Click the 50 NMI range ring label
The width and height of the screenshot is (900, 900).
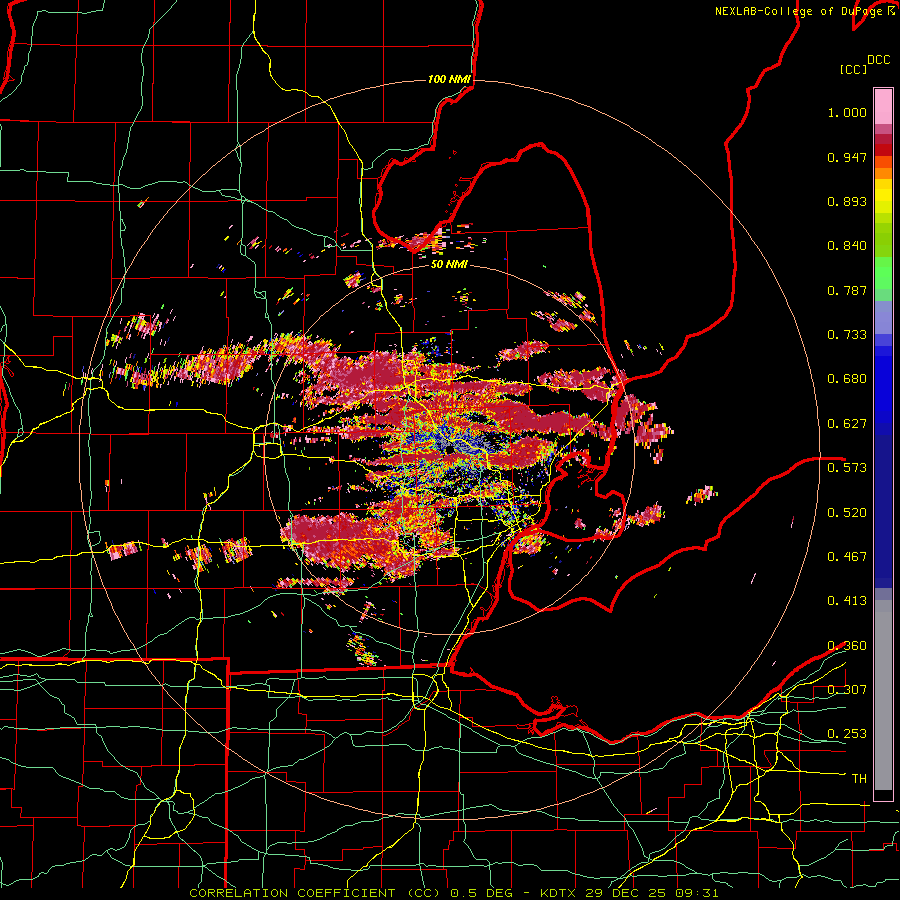(x=449, y=265)
